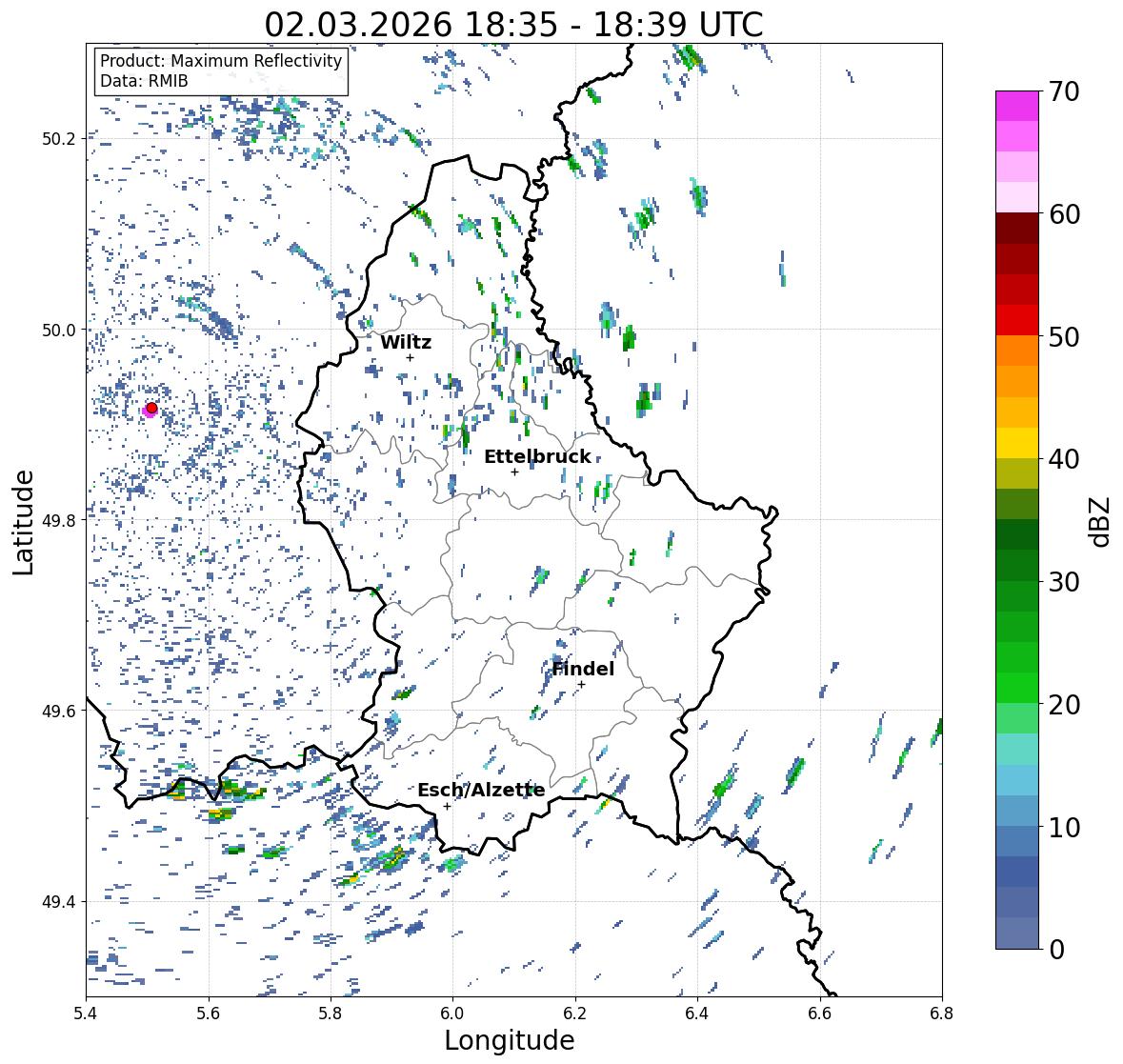This screenshot has height=1064, width=1123.
Task: Click the 50 tick on the colorbar
Action: coord(1064,336)
